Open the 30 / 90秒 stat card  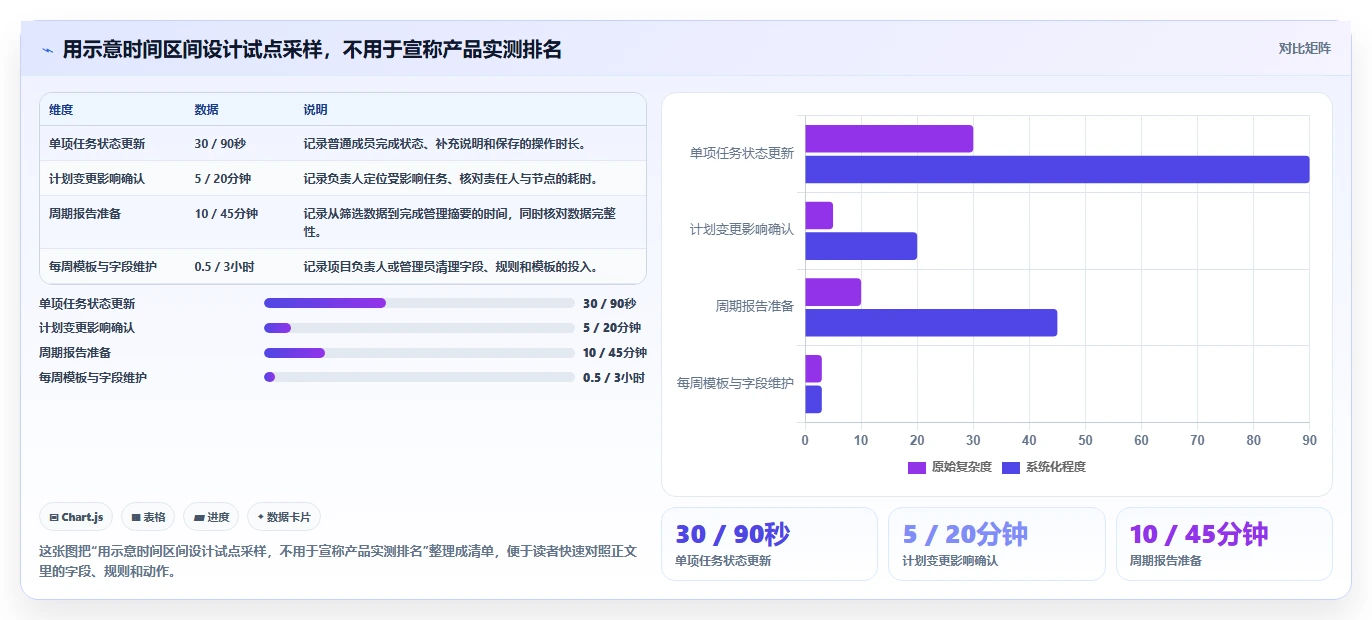tap(769, 544)
